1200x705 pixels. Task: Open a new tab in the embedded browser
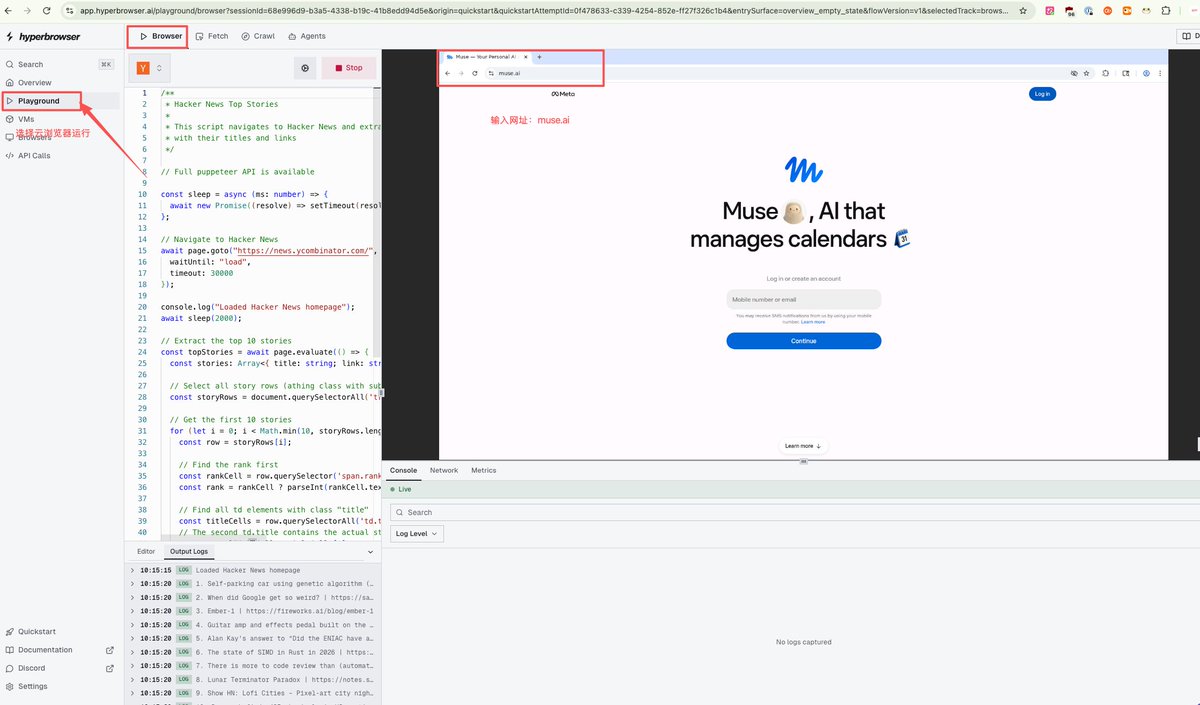540,57
